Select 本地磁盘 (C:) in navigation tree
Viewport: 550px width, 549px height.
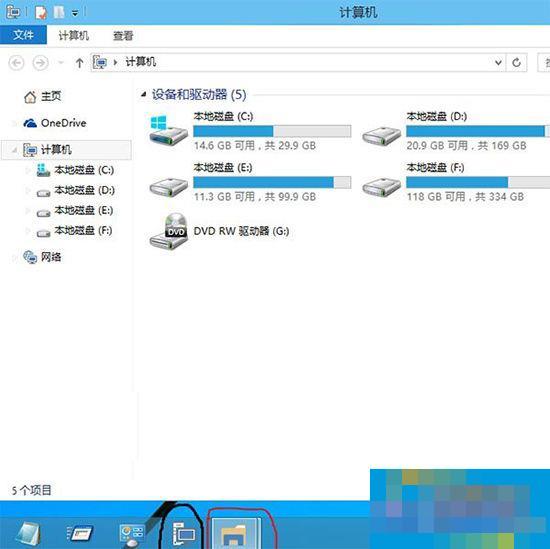(84, 170)
